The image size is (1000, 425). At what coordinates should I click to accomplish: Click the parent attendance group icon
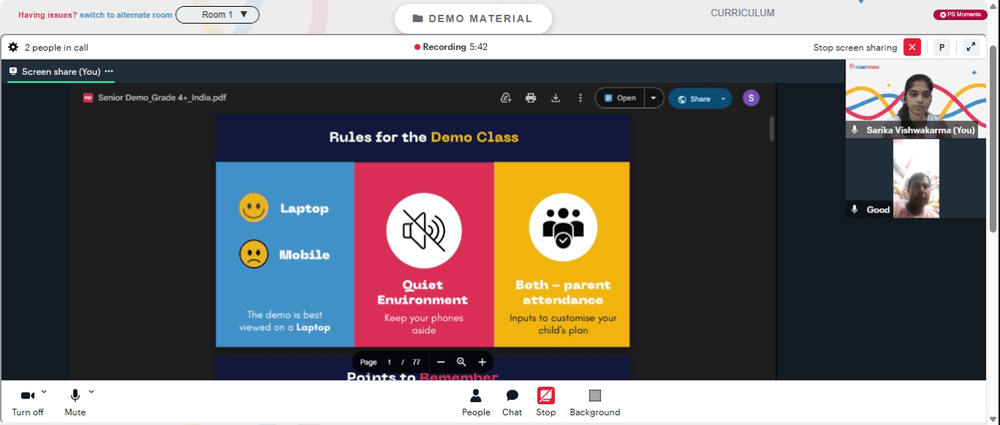coord(563,227)
